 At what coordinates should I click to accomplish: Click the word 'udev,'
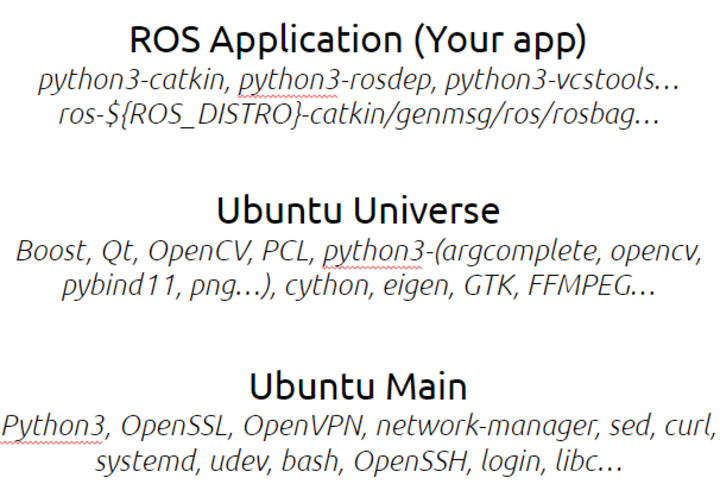[241, 461]
